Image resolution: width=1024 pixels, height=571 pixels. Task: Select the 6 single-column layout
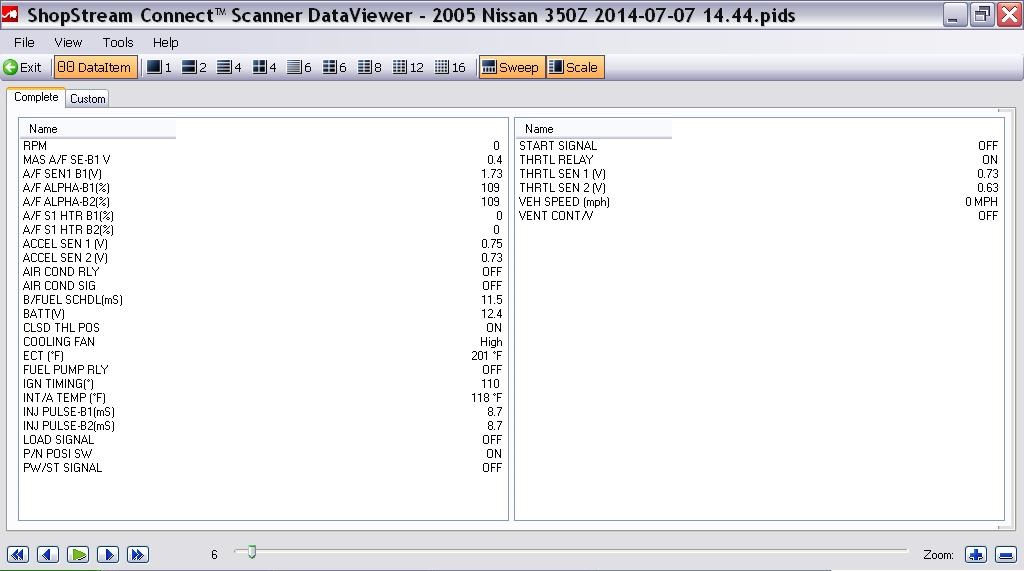[x=299, y=67]
